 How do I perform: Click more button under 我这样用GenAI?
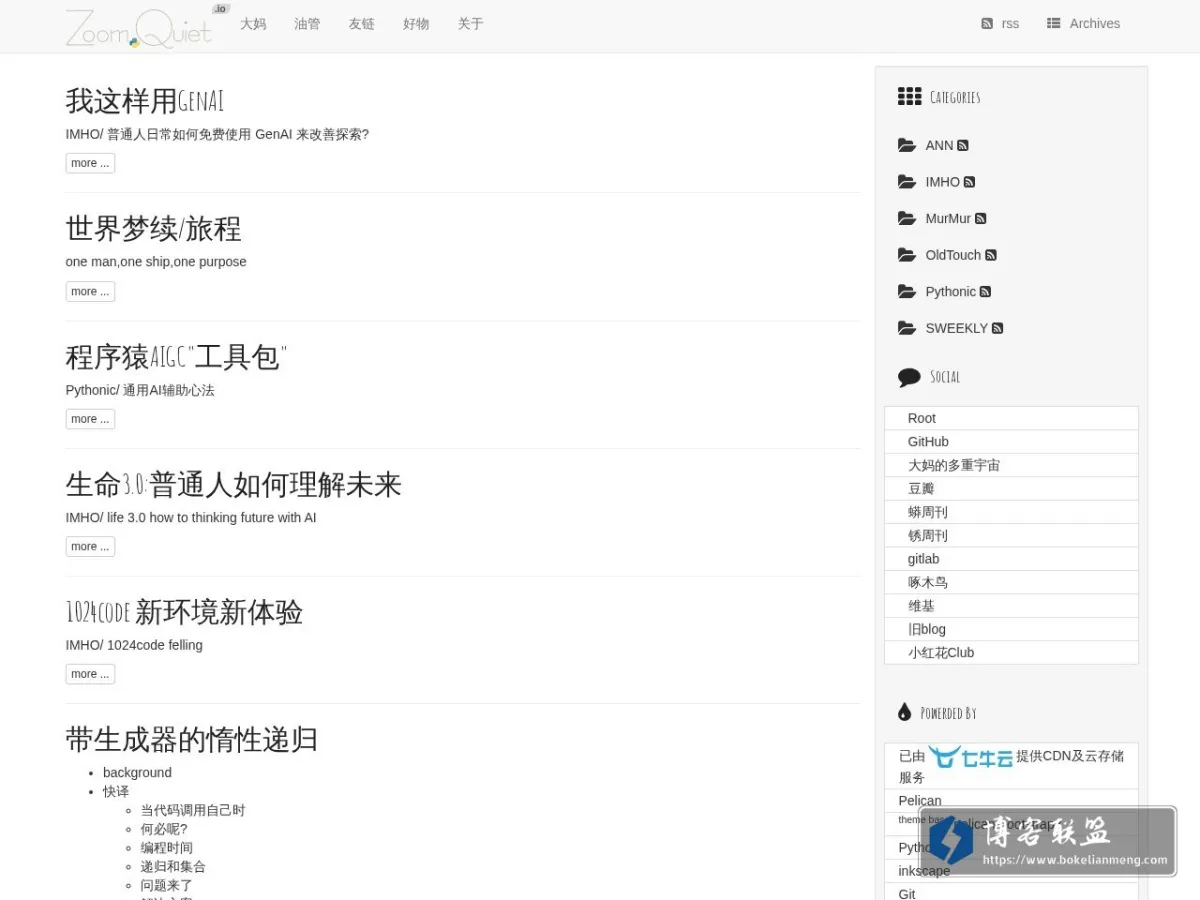click(90, 163)
